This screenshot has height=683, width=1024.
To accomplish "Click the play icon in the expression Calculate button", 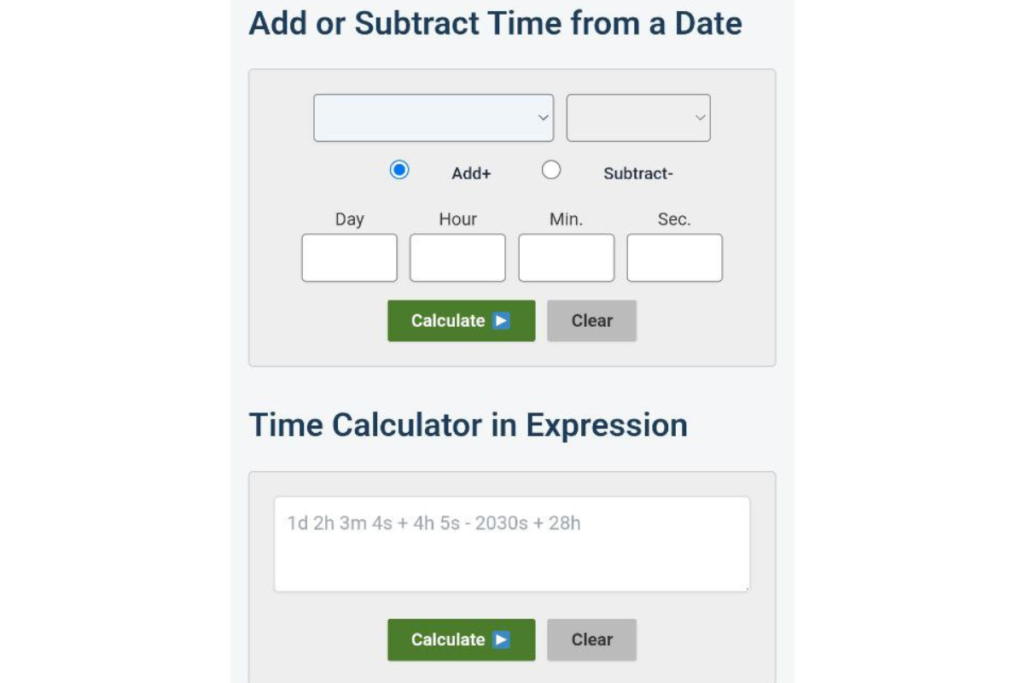I will point(502,640).
